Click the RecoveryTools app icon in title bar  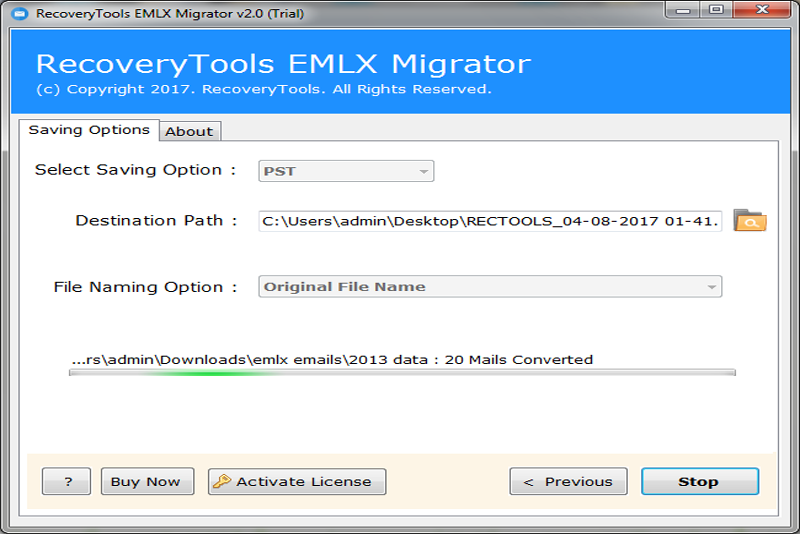pos(20,13)
